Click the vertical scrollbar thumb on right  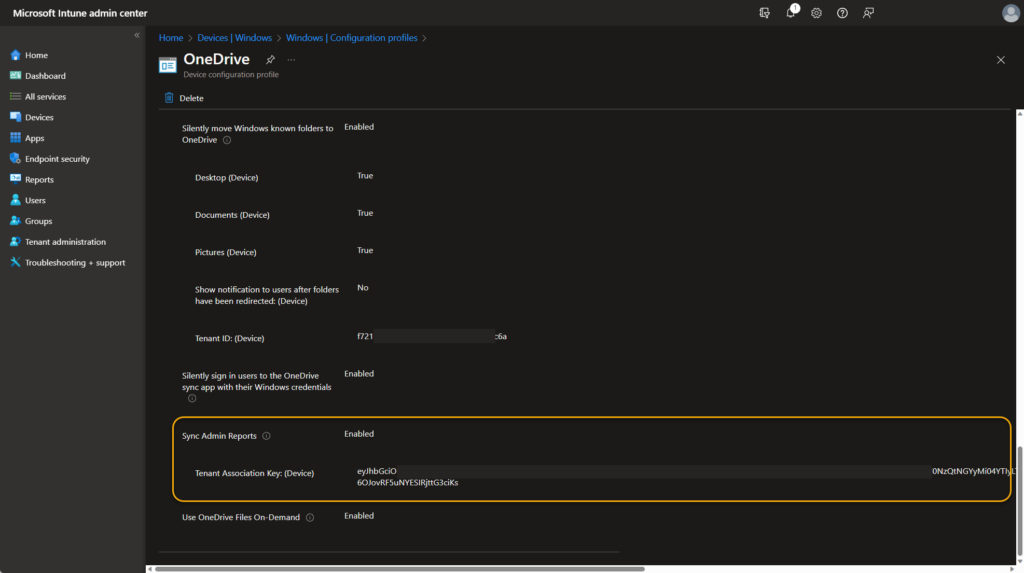[x=1019, y=500]
